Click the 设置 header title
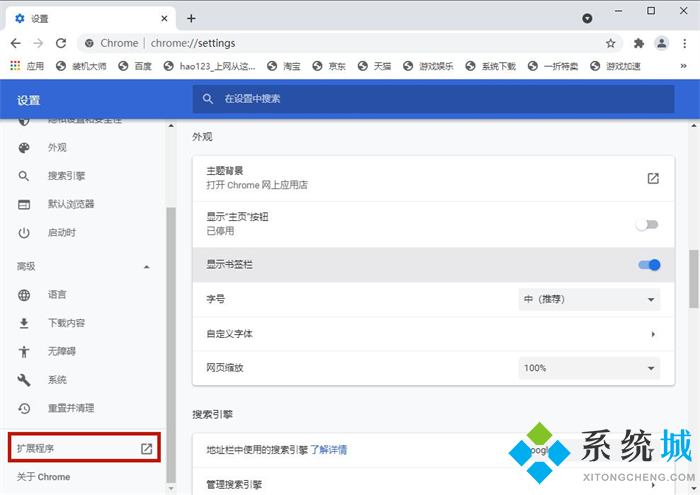Viewport: 700px width, 495px height. coord(29,100)
